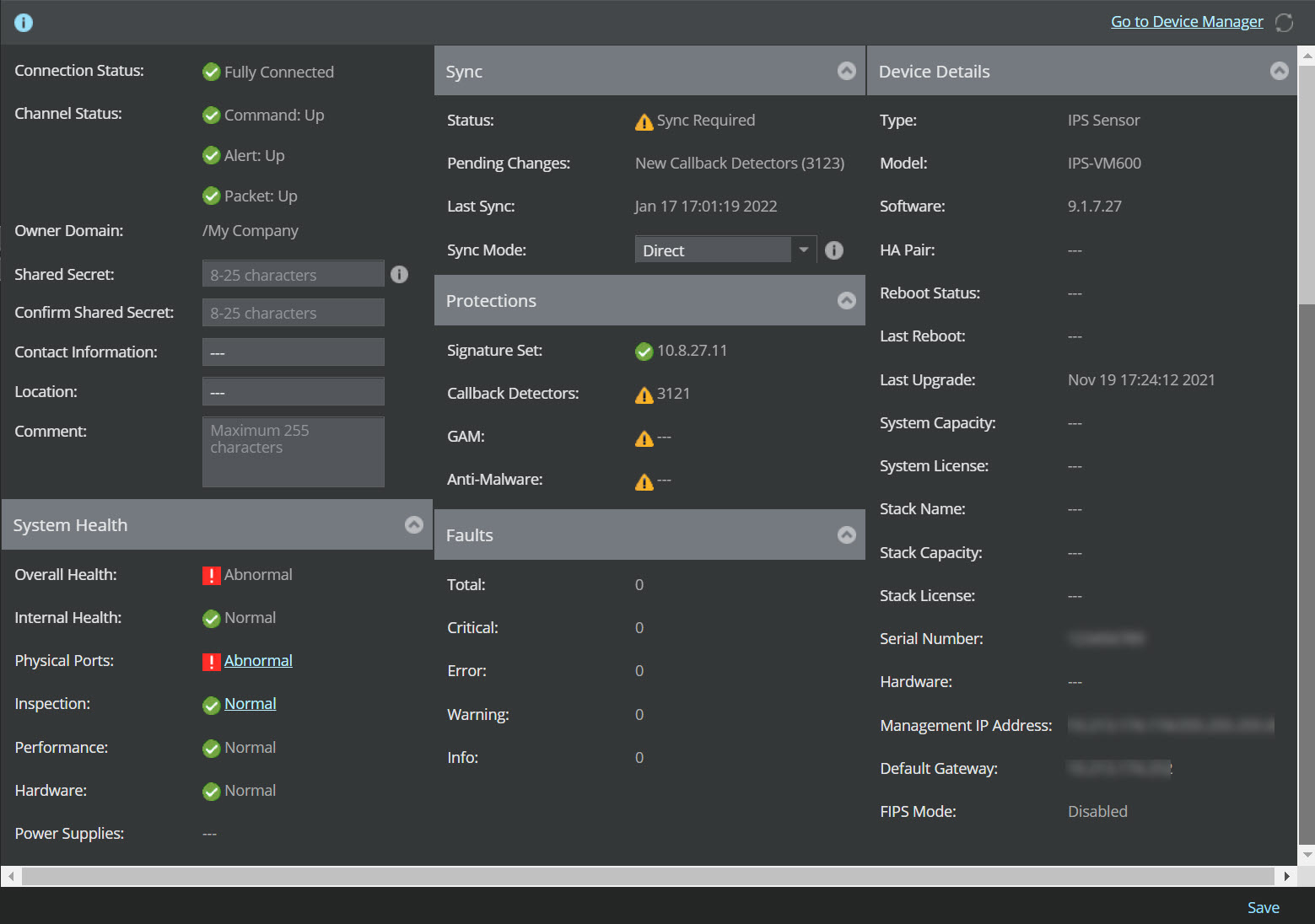Collapse the Faults panel
The width and height of the screenshot is (1315, 924).
847,535
